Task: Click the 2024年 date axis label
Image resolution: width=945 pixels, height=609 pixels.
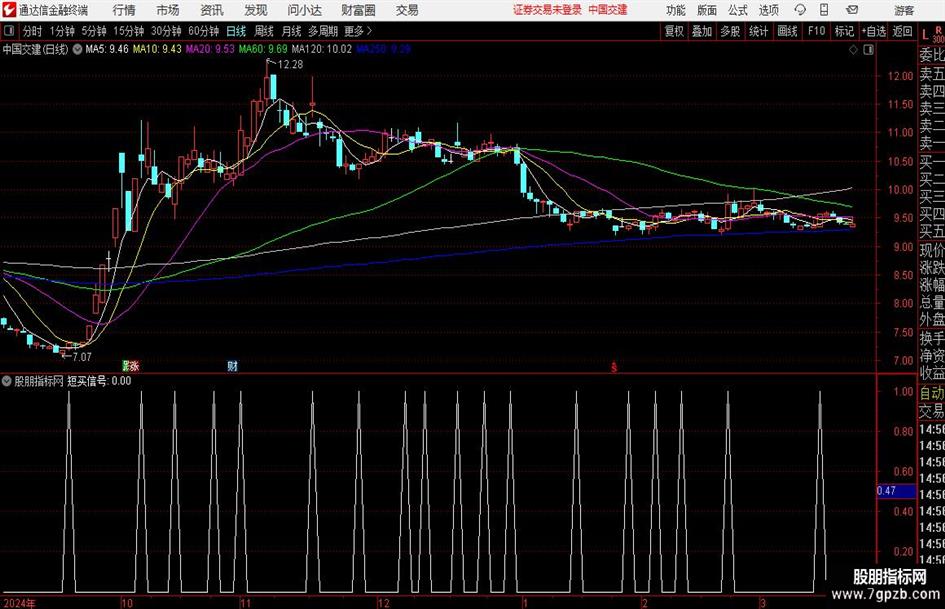Action: pyautogui.click(x=19, y=603)
